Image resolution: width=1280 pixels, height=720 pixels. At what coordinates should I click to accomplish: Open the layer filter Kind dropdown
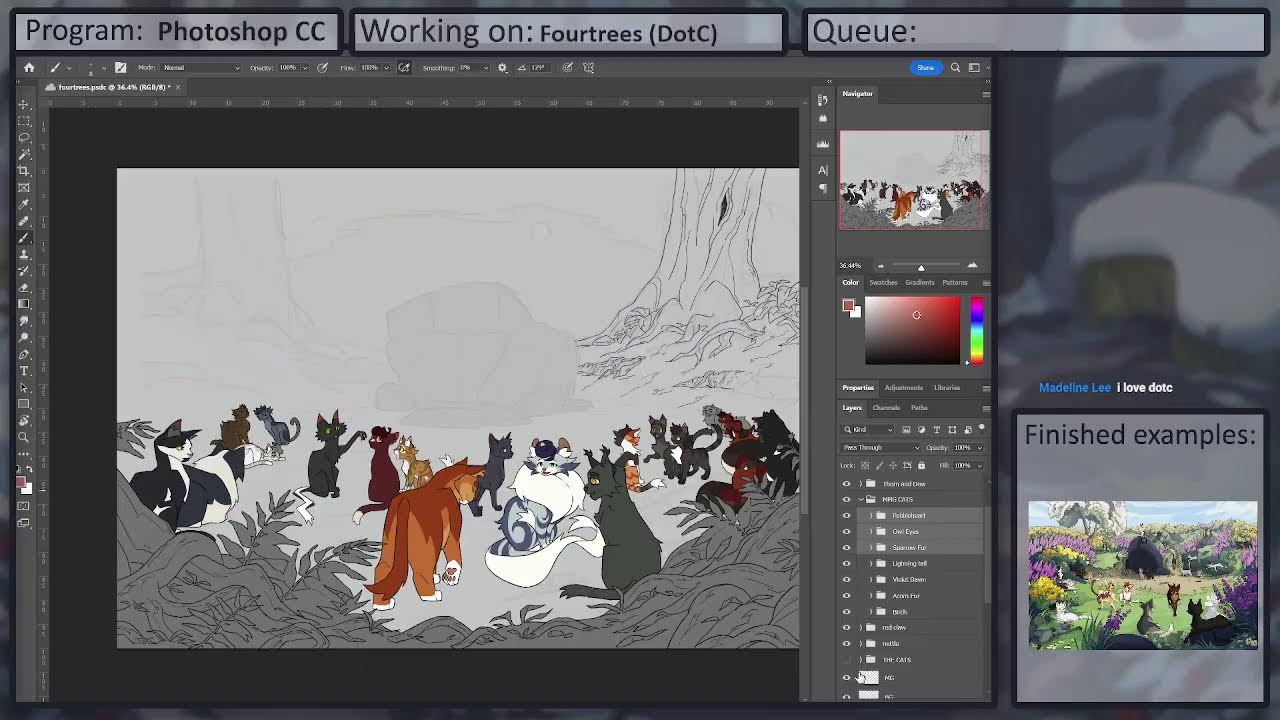click(x=867, y=429)
